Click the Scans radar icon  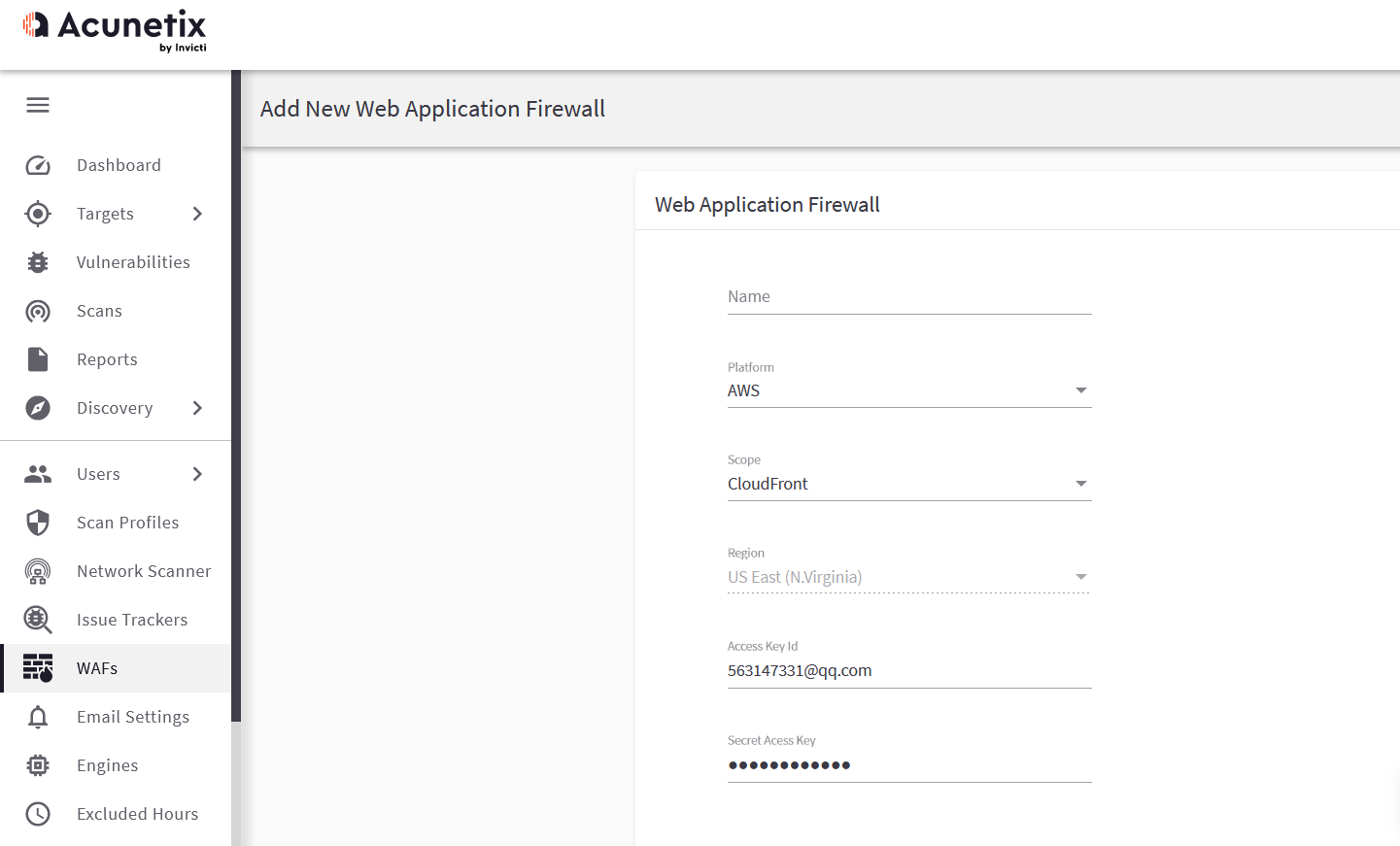(x=38, y=311)
